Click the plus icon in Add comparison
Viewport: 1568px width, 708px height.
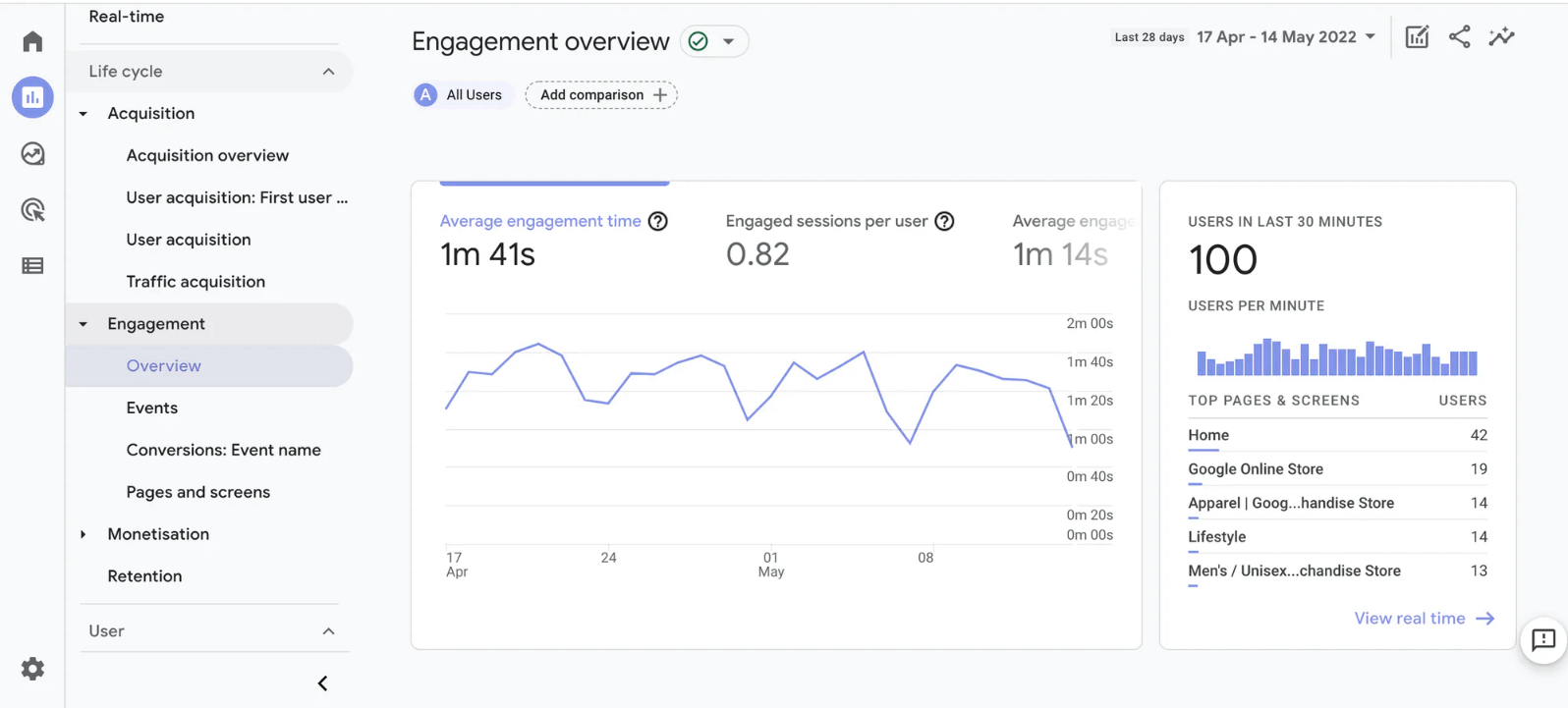[660, 95]
